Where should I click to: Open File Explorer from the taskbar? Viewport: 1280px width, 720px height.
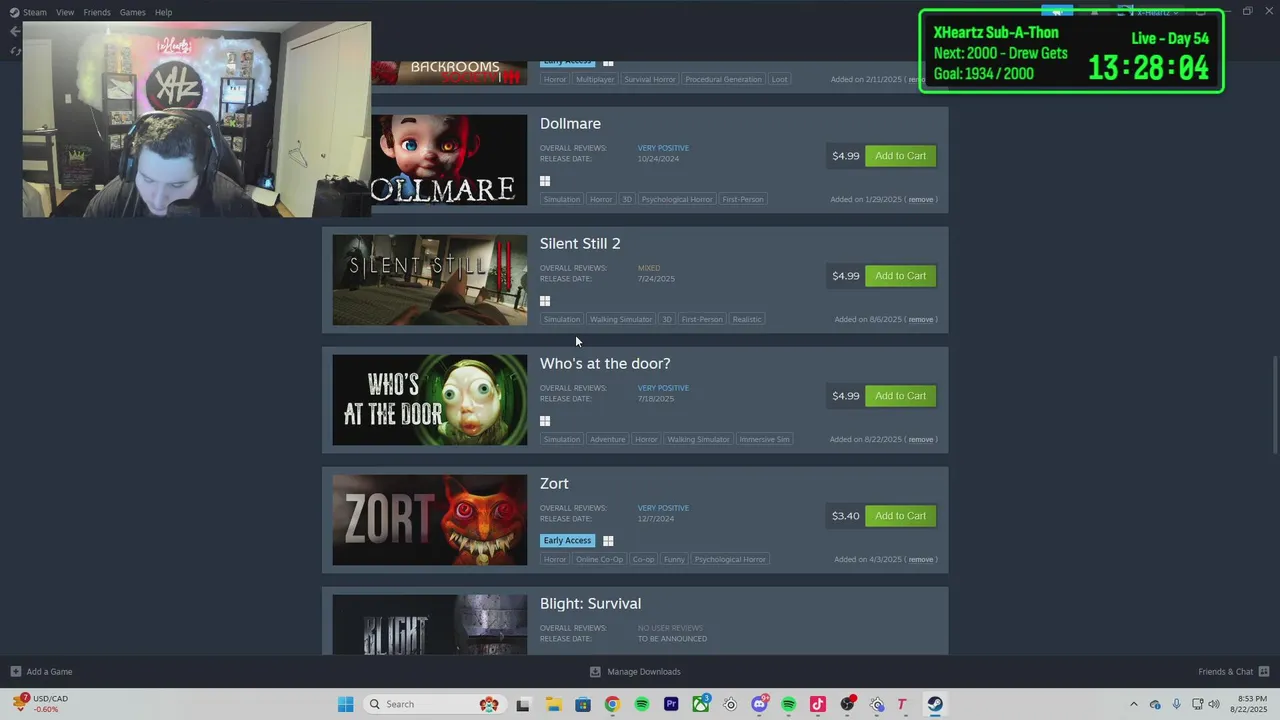[x=553, y=704]
